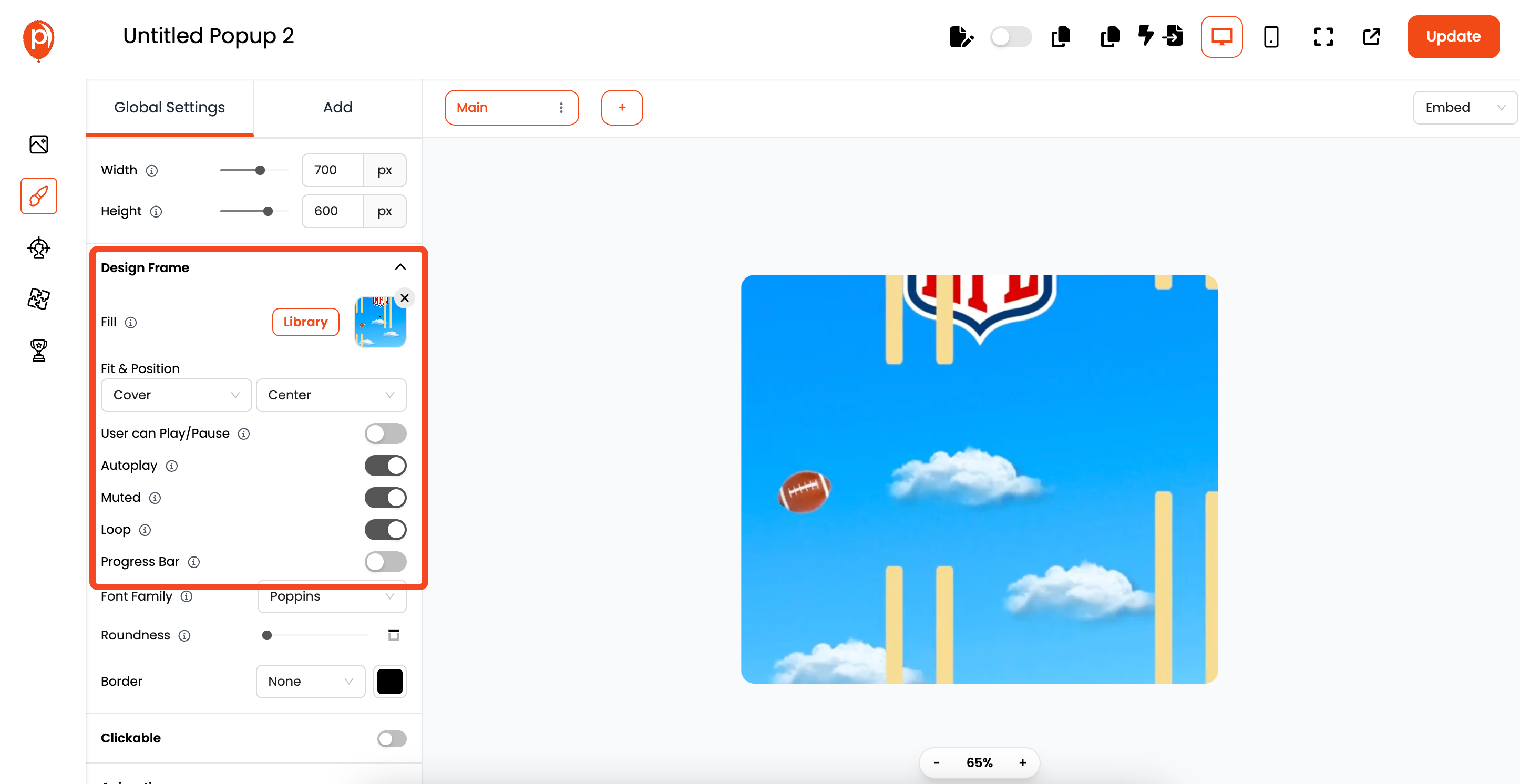Open preview in new window icon
The image size is (1520, 784).
(1372, 37)
